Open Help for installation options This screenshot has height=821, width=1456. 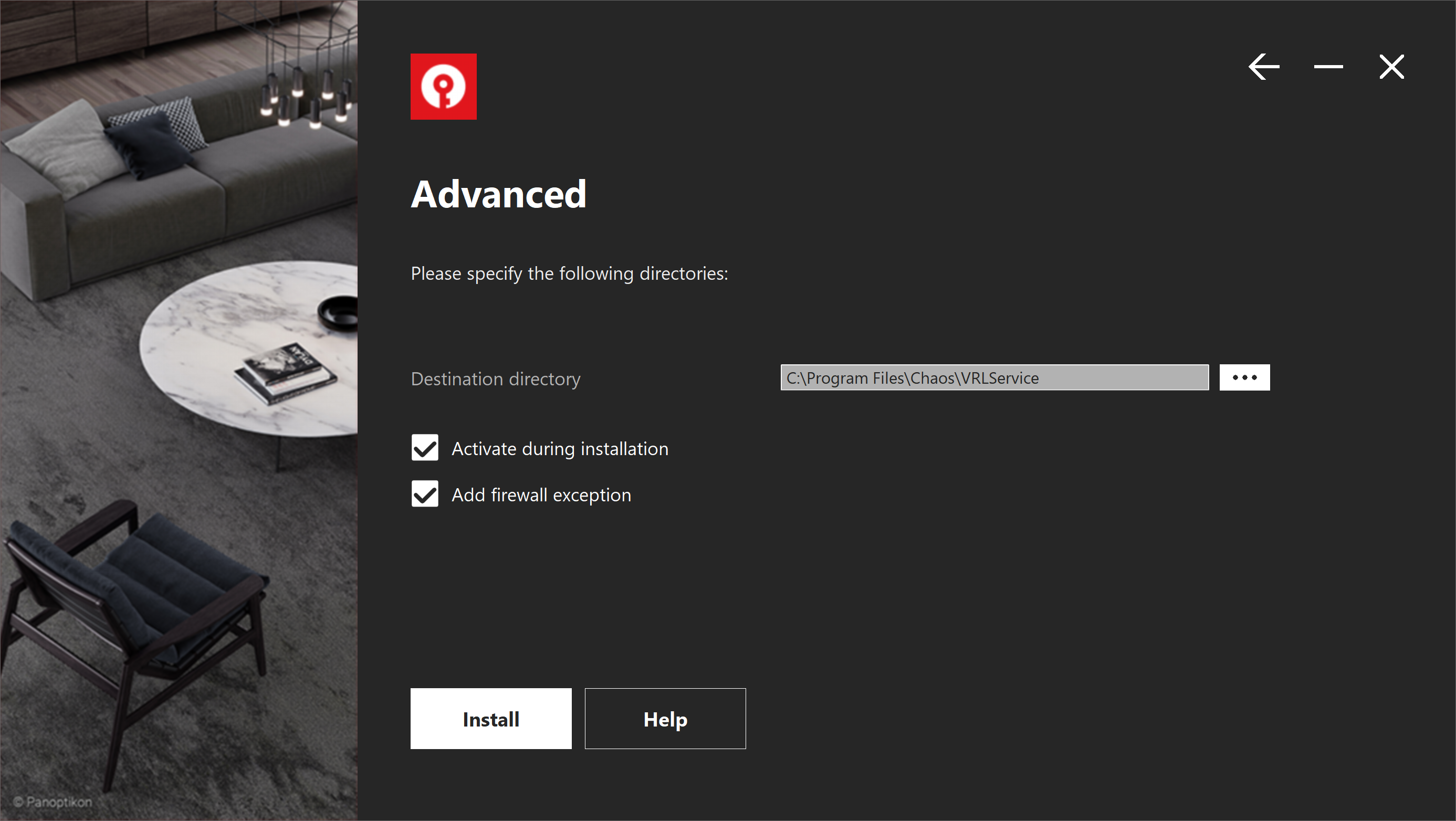click(665, 719)
